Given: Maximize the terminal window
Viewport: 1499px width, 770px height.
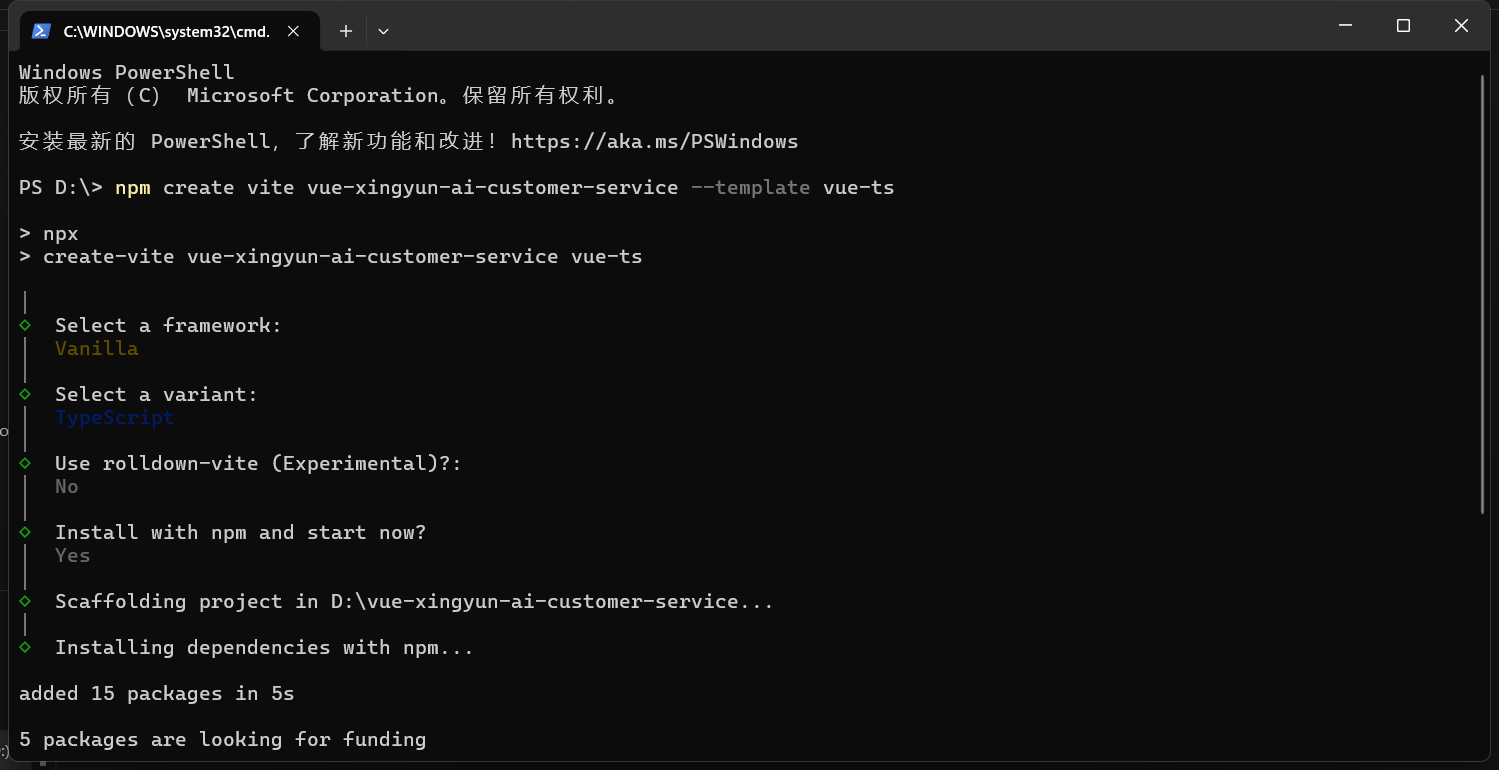Looking at the screenshot, I should 1403,26.
